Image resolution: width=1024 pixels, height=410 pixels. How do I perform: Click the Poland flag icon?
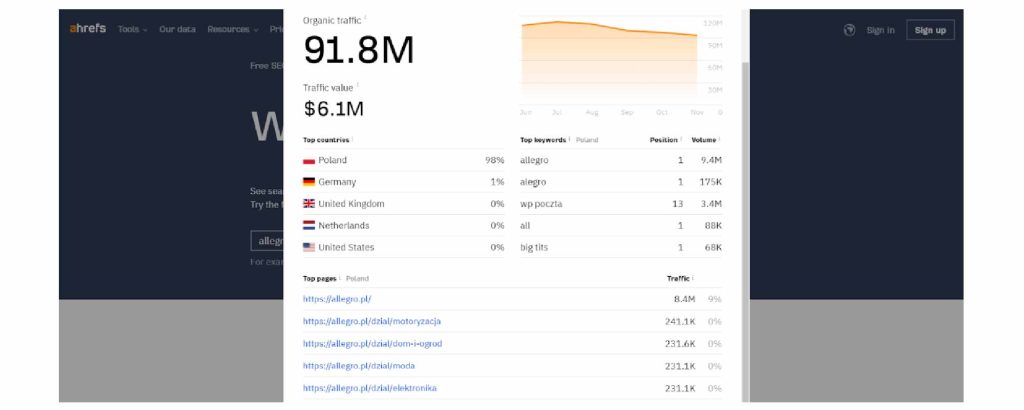tap(309, 161)
